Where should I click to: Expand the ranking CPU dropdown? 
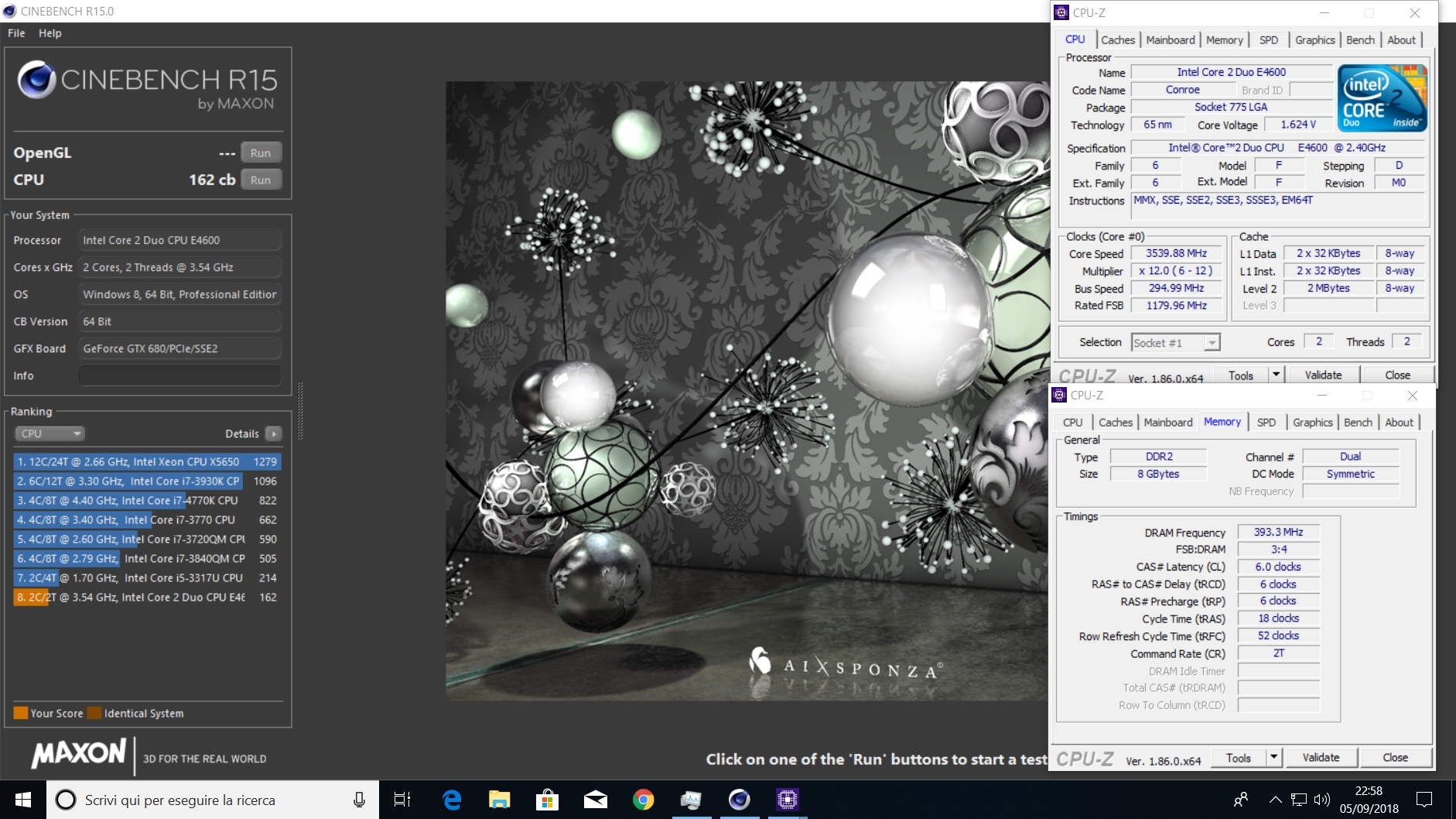click(x=49, y=433)
